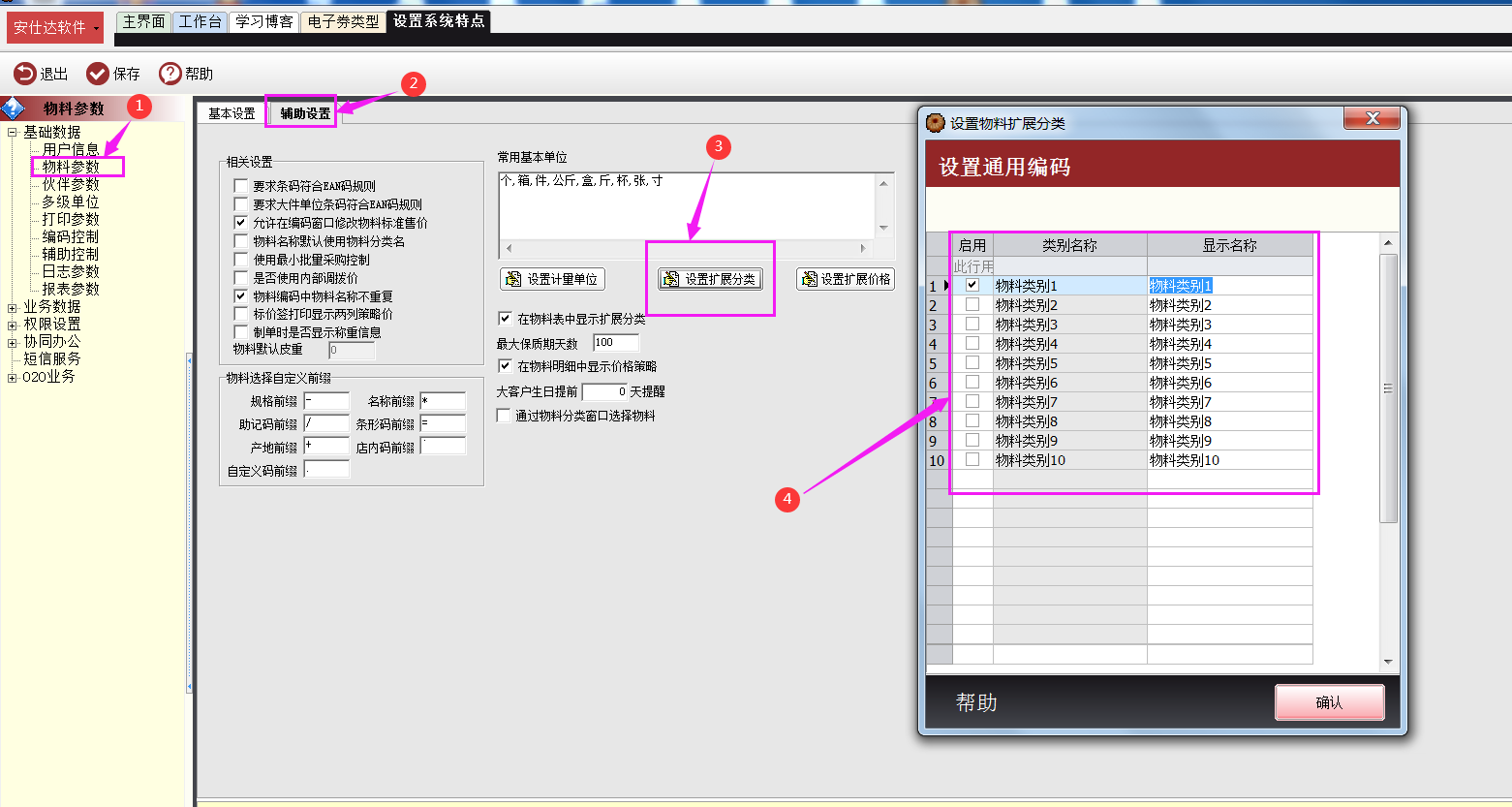The width and height of the screenshot is (1512, 807).
Task: Open 帮助 question mark icon in toolbar
Action: click(x=170, y=74)
